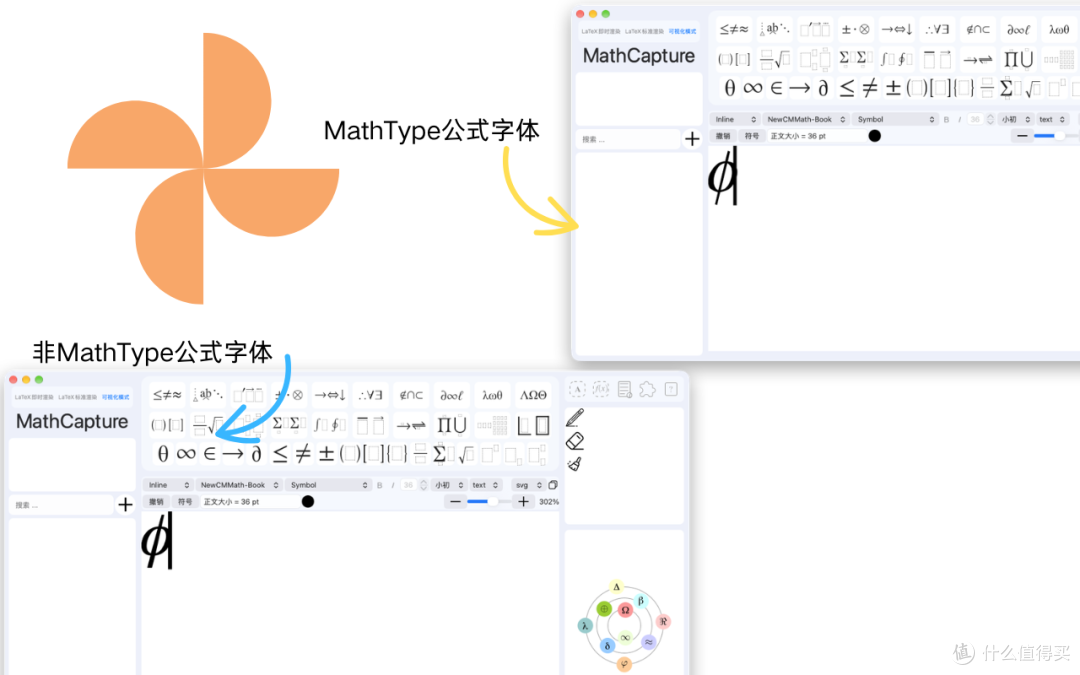Open arrow symbols →⇔↓ palette in lower window
Viewport: 1080px width, 675px height.
330,395
